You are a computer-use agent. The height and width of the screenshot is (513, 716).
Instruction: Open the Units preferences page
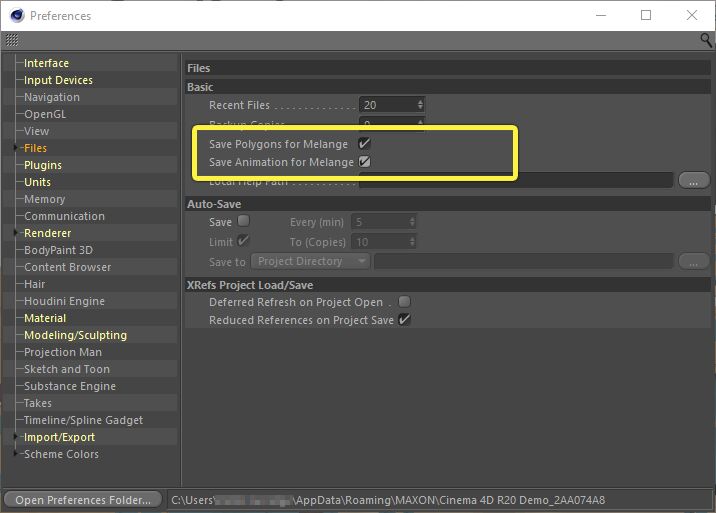[37, 182]
